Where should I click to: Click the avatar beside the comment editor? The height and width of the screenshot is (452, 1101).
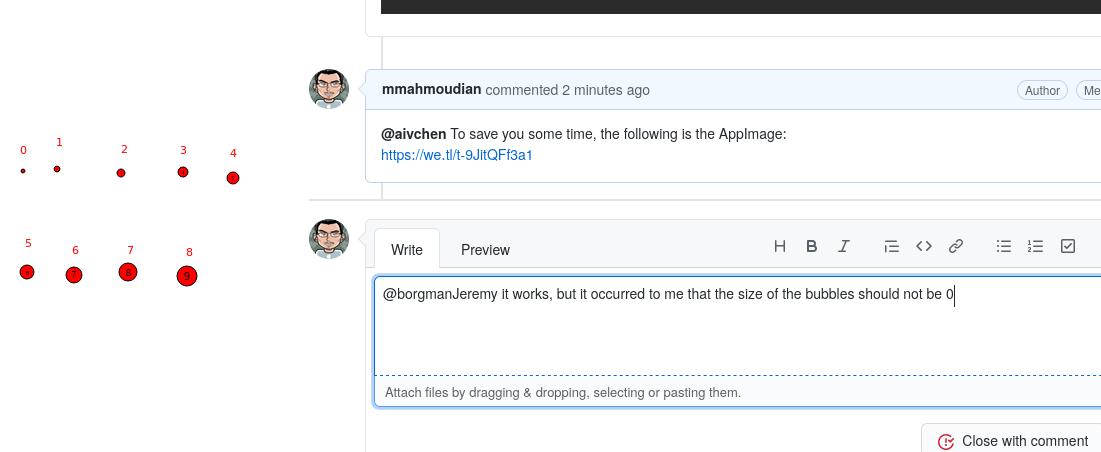coord(329,239)
